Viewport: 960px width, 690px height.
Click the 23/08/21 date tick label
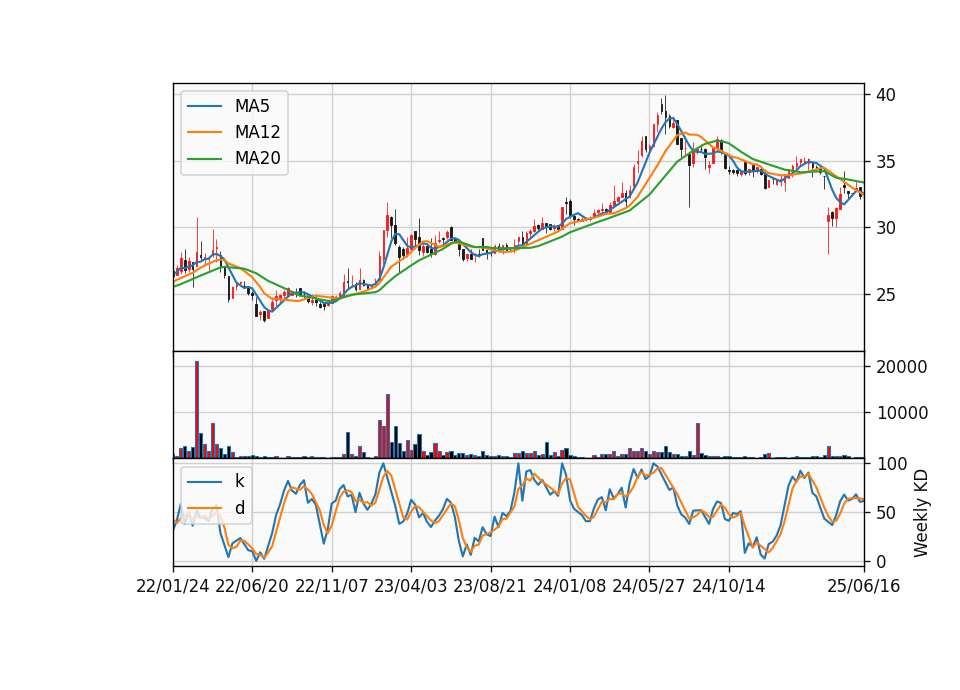click(490, 586)
